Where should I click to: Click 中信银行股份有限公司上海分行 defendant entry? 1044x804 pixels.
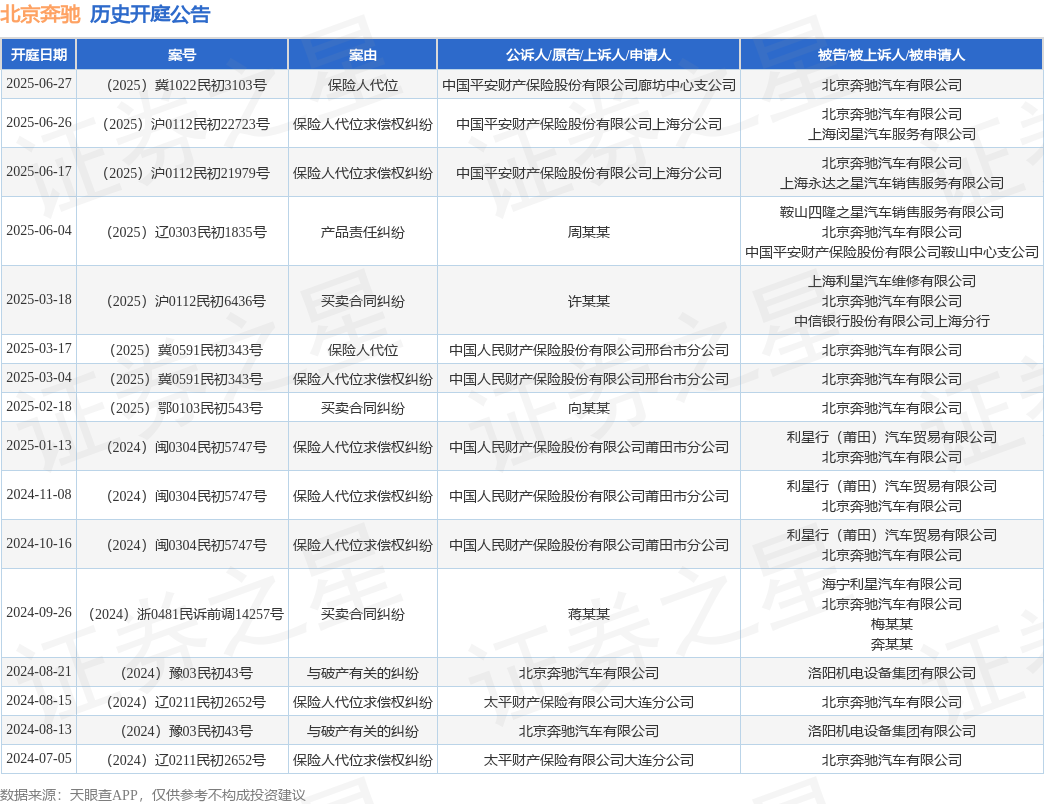(892, 321)
